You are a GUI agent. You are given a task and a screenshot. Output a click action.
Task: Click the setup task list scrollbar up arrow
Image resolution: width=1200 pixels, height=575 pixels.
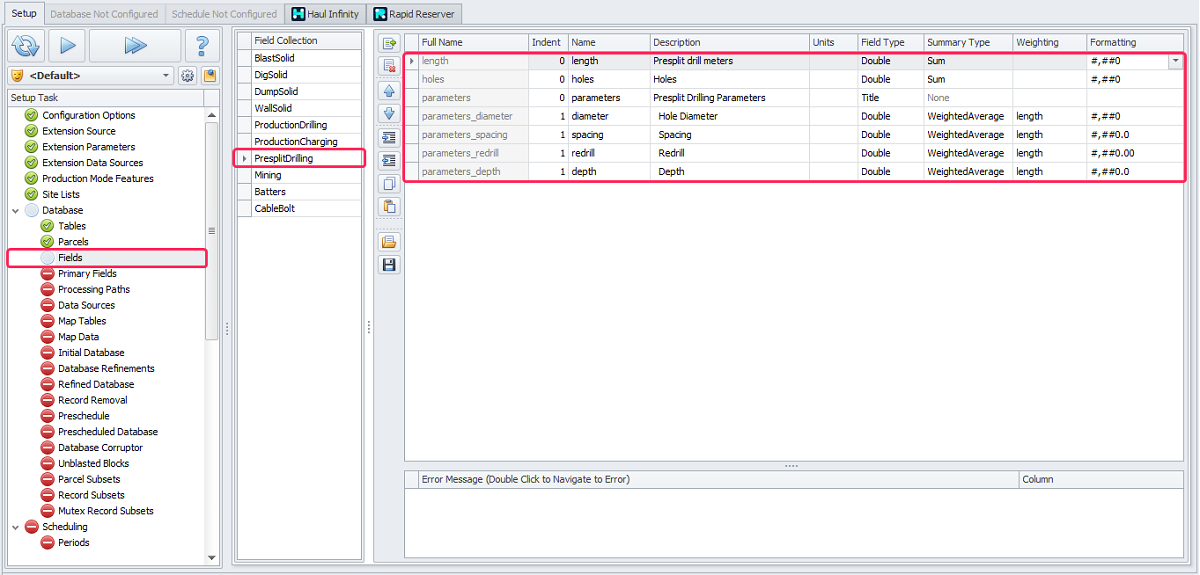[x=211, y=115]
